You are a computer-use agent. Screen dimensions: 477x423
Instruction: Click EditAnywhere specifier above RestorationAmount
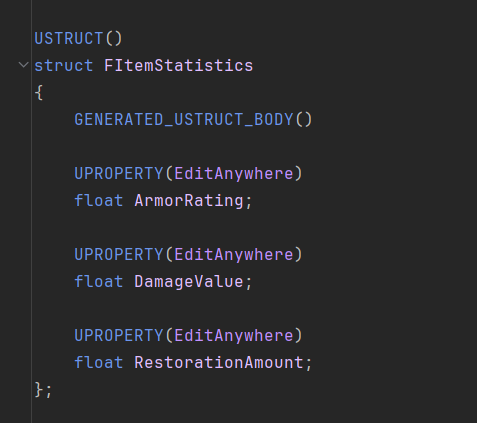(x=234, y=335)
